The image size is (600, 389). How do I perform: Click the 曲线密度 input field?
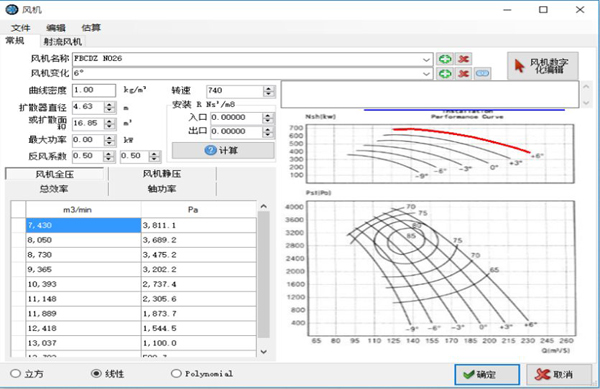pyautogui.click(x=94, y=90)
